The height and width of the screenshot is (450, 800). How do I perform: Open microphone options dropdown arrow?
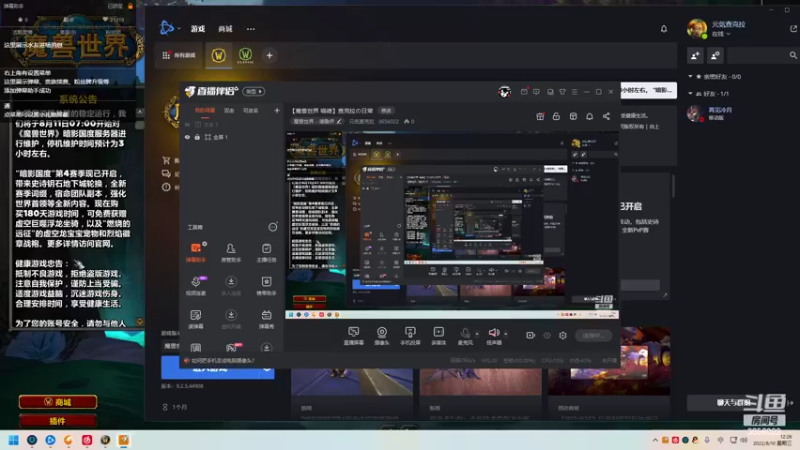477,334
